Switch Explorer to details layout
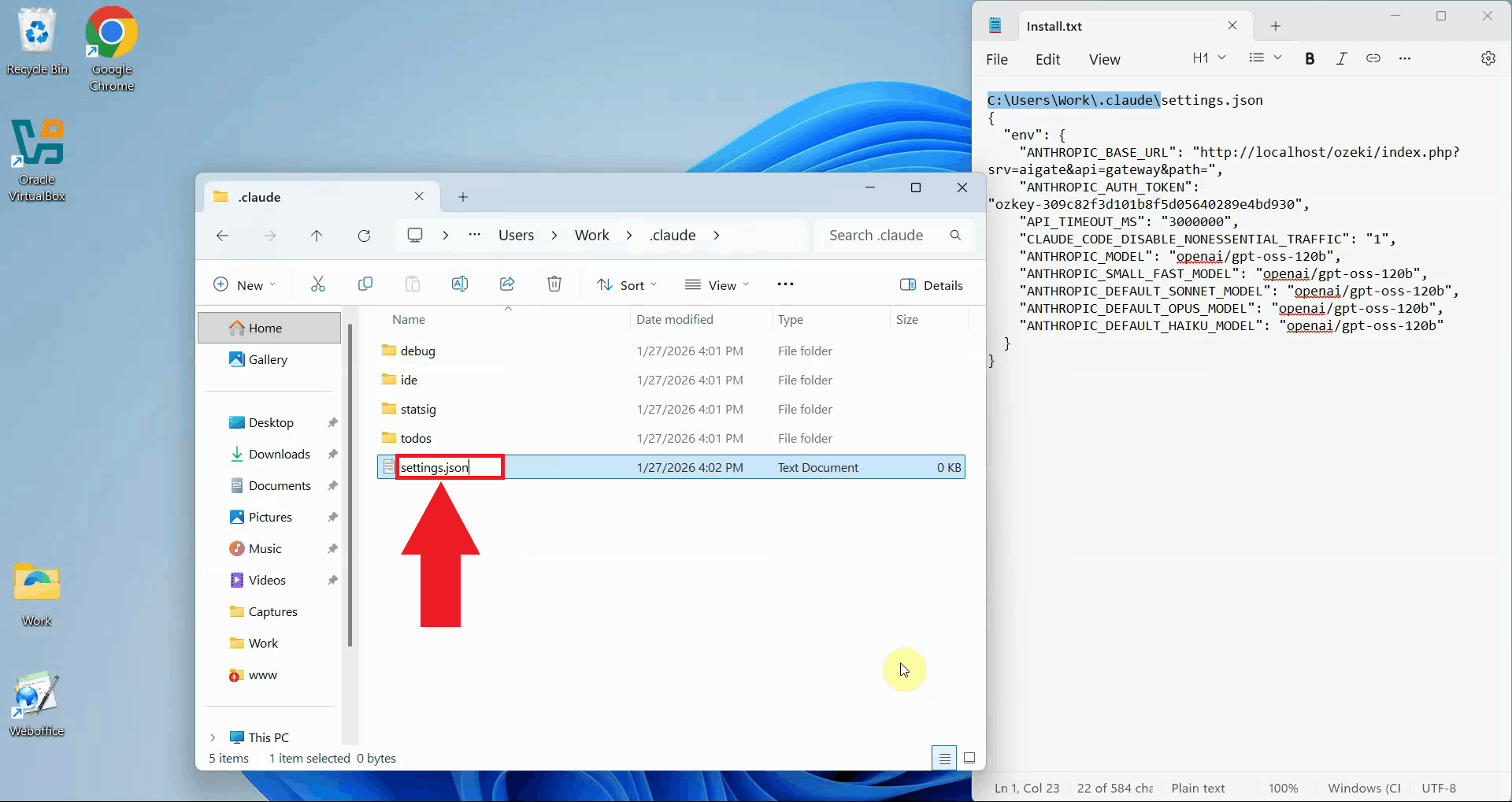1512x802 pixels. click(943, 757)
